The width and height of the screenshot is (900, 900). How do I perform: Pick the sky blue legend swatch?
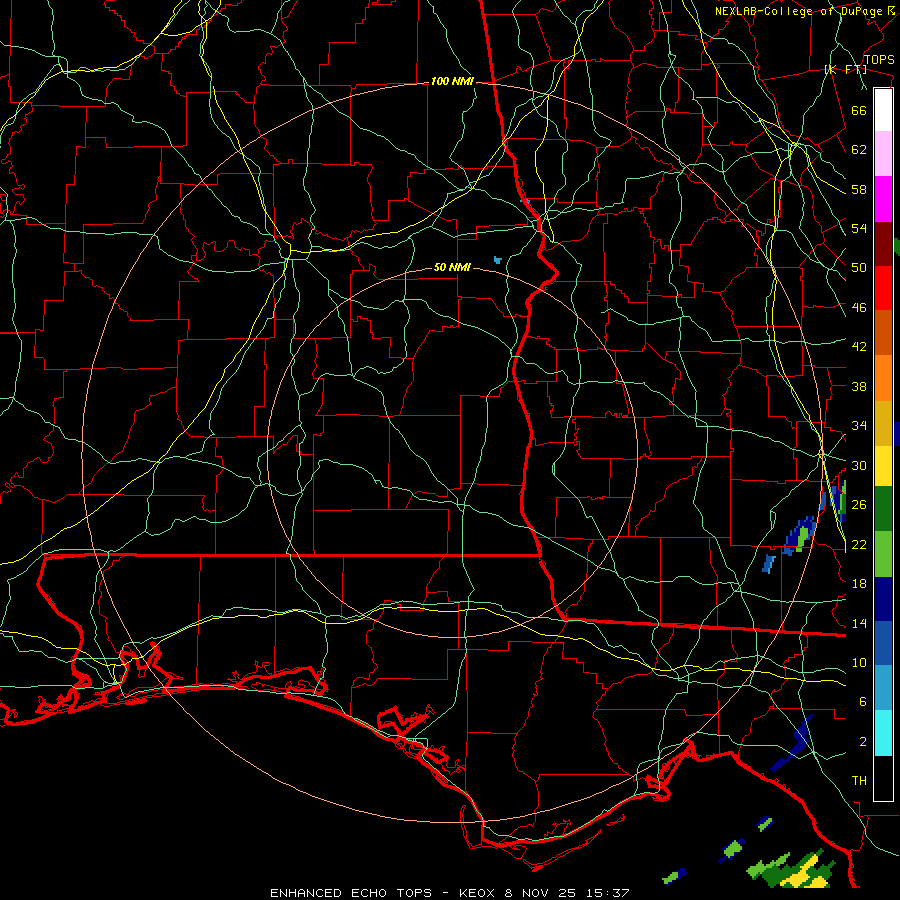coord(883,688)
